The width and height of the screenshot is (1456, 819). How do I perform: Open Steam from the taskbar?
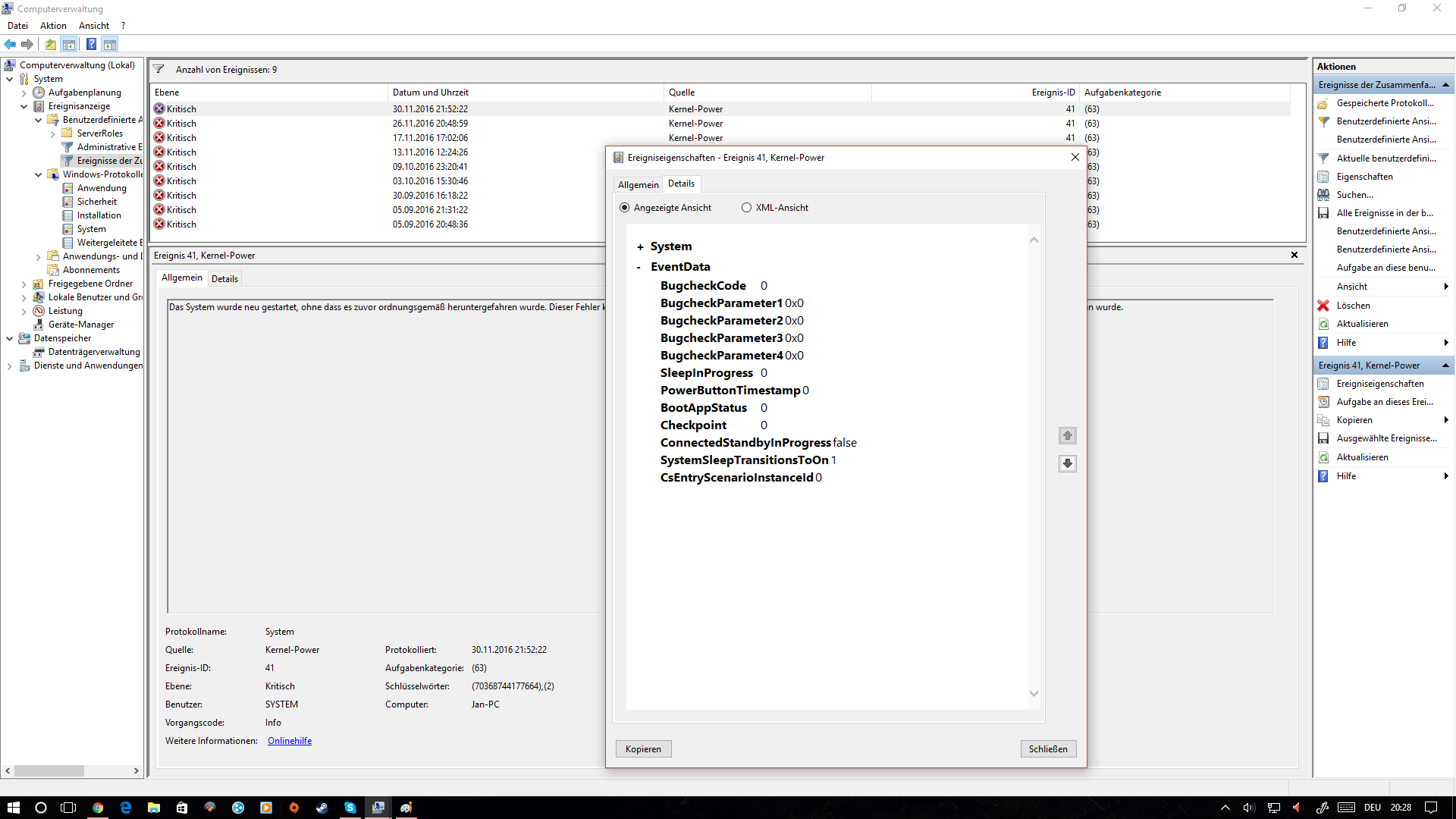tap(322, 808)
